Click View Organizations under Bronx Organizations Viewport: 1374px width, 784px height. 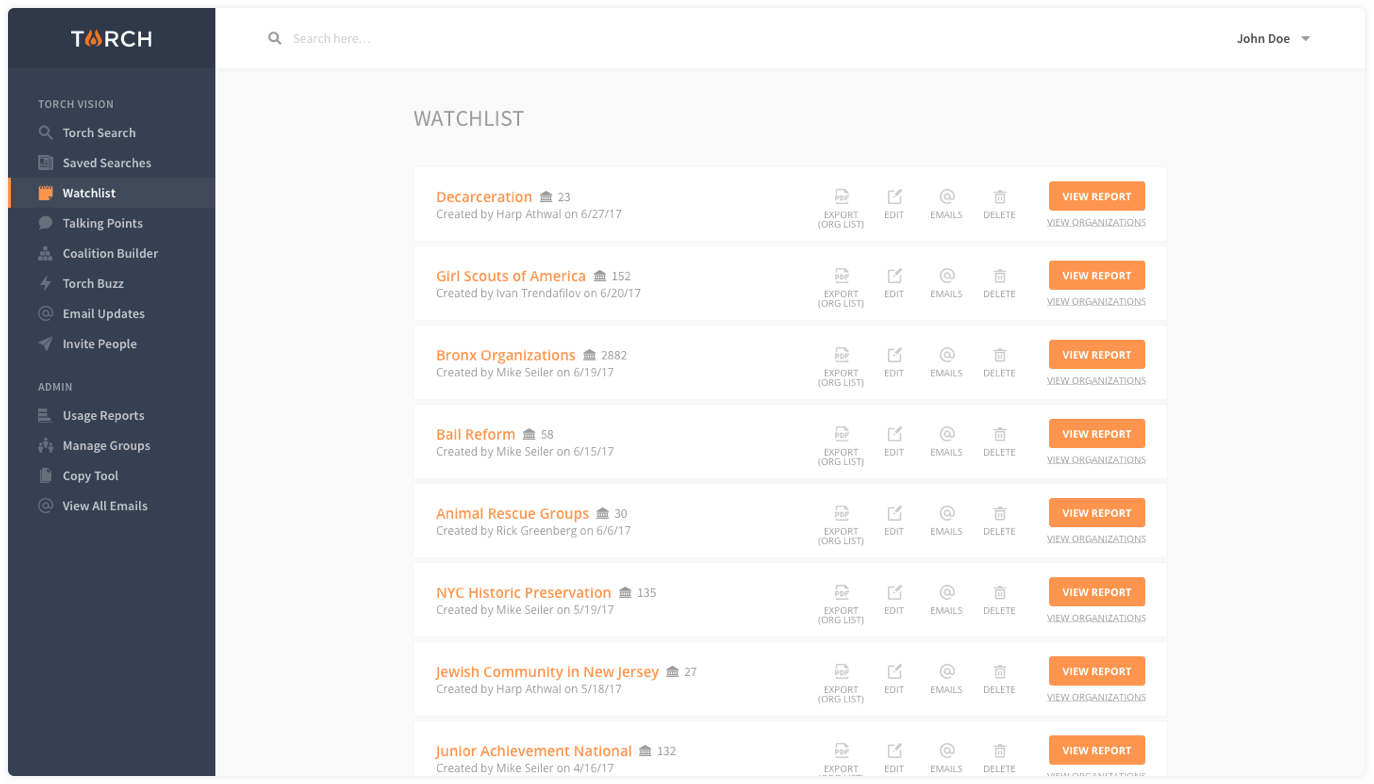(x=1096, y=381)
